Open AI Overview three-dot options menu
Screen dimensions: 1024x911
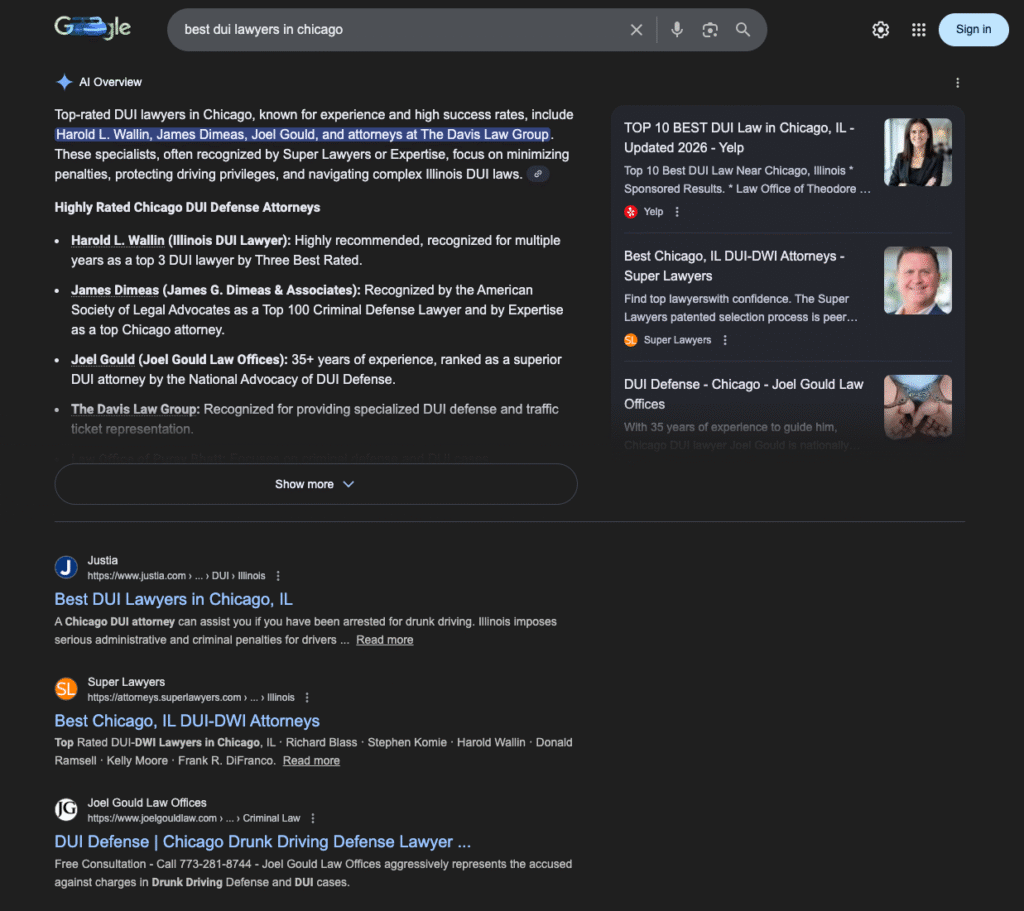tap(957, 83)
